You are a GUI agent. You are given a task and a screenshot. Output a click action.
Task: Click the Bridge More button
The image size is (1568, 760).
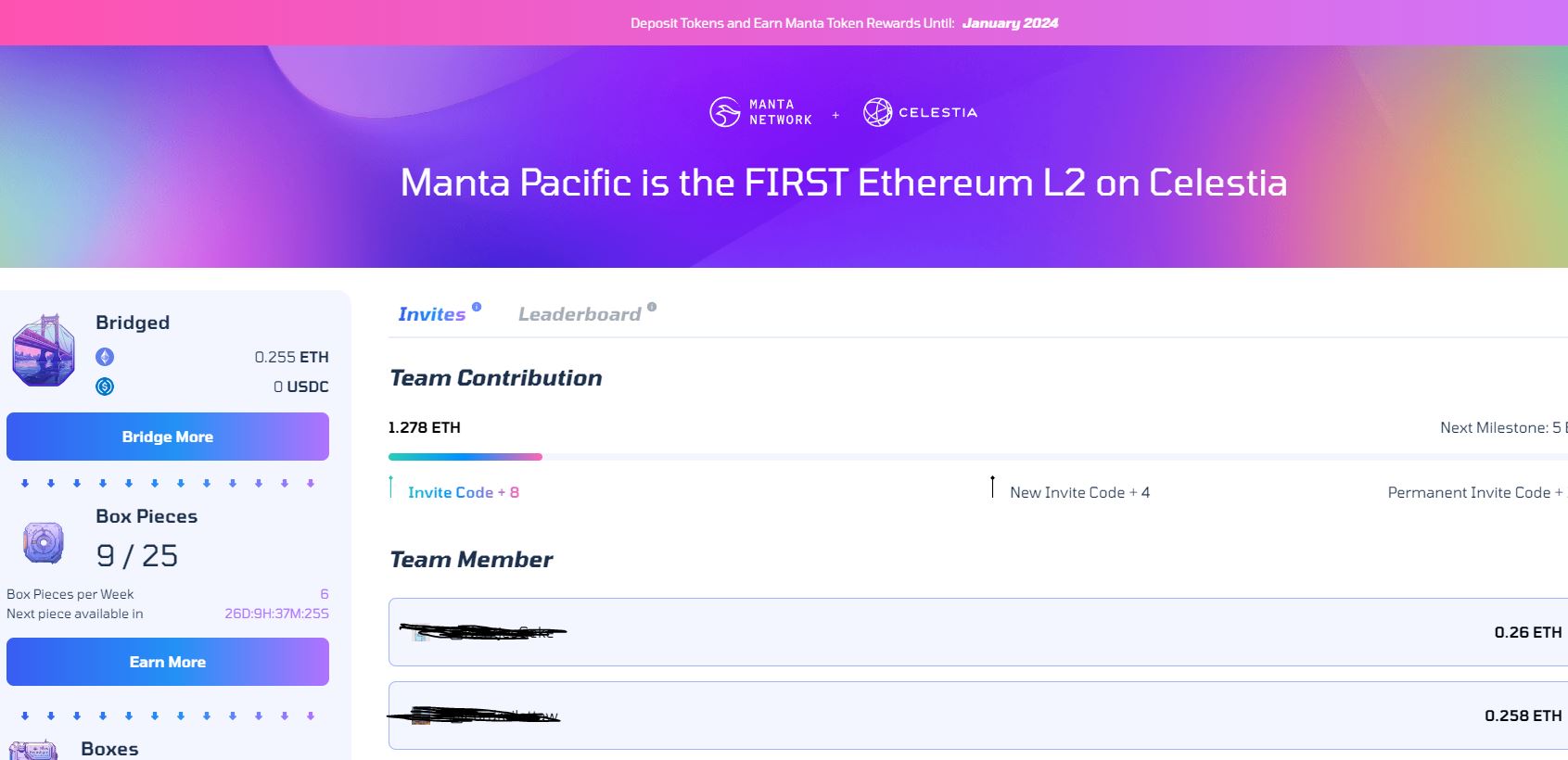[168, 437]
